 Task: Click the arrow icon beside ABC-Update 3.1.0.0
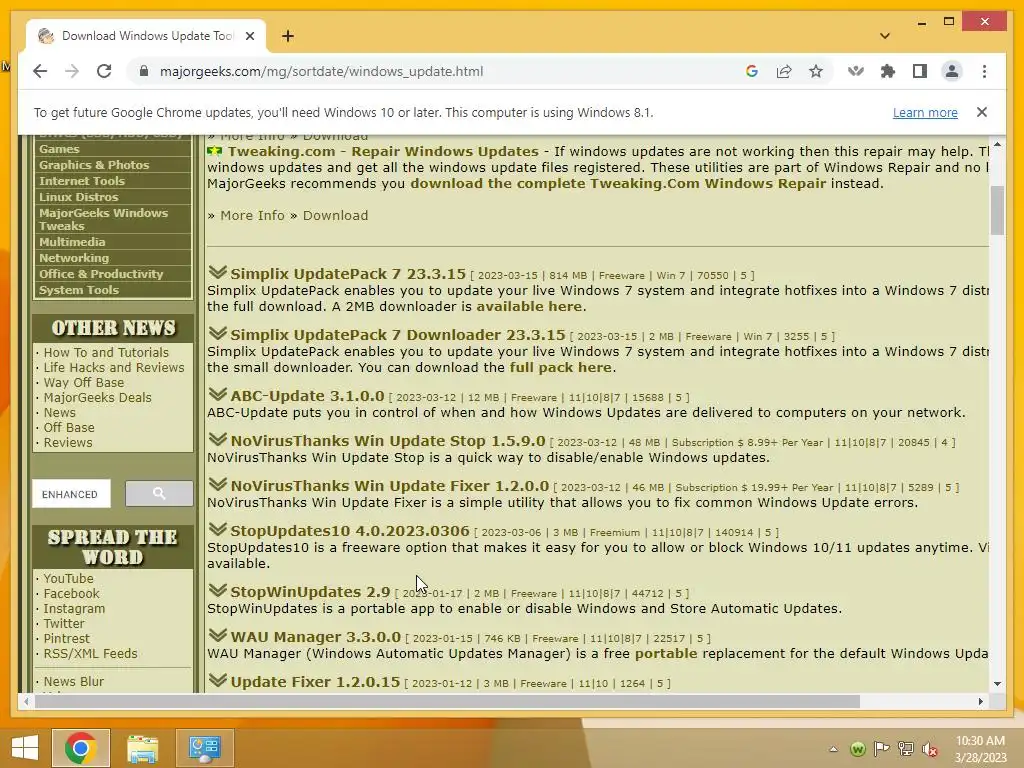pyautogui.click(x=217, y=394)
